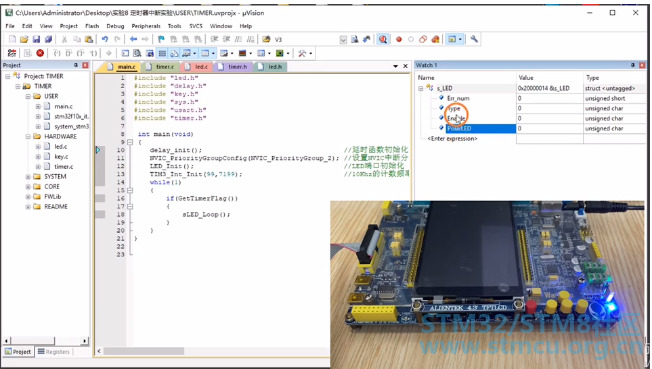This screenshot has height=369, width=652.
Task: Expand the FWLib folder
Action: [x=28, y=197]
